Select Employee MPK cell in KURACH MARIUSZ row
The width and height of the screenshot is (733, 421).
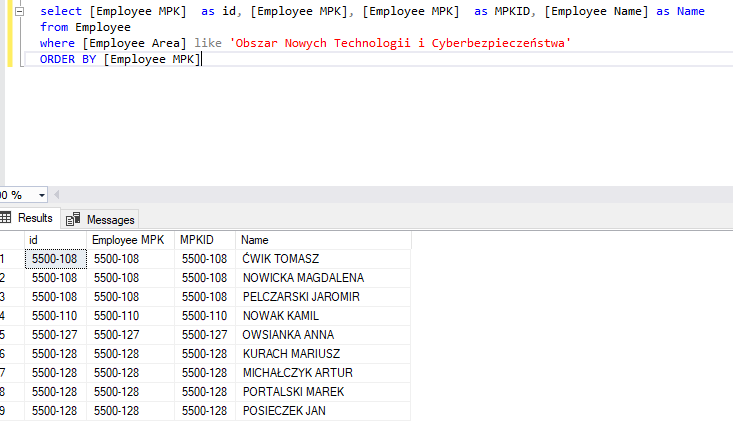click(130, 354)
